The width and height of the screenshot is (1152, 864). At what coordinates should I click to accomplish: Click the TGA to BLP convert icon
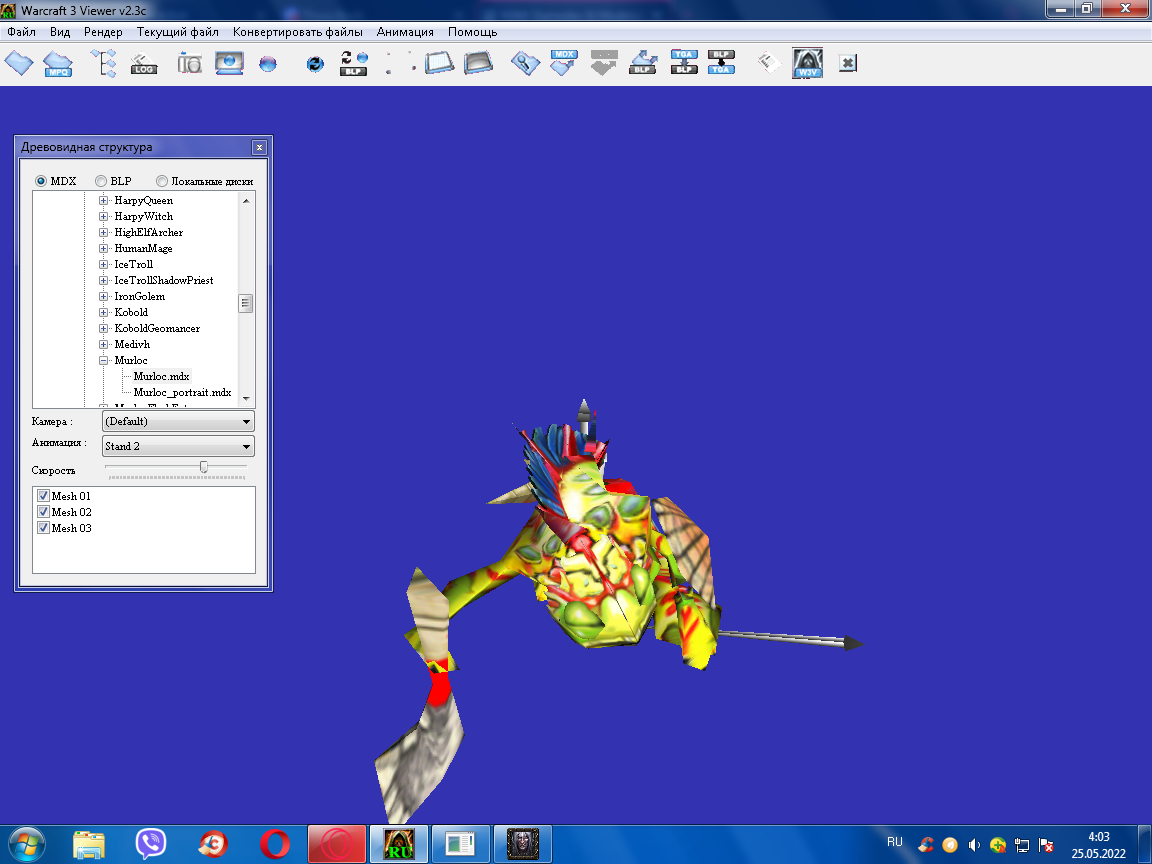click(684, 62)
